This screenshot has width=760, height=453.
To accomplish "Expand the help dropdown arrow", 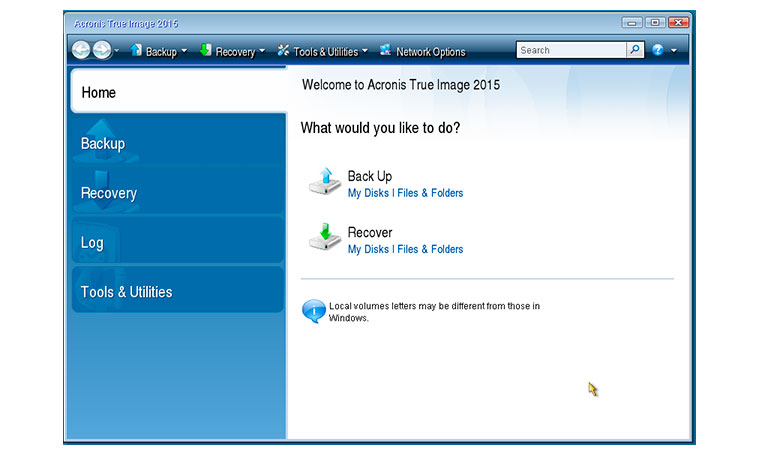I will point(674,50).
